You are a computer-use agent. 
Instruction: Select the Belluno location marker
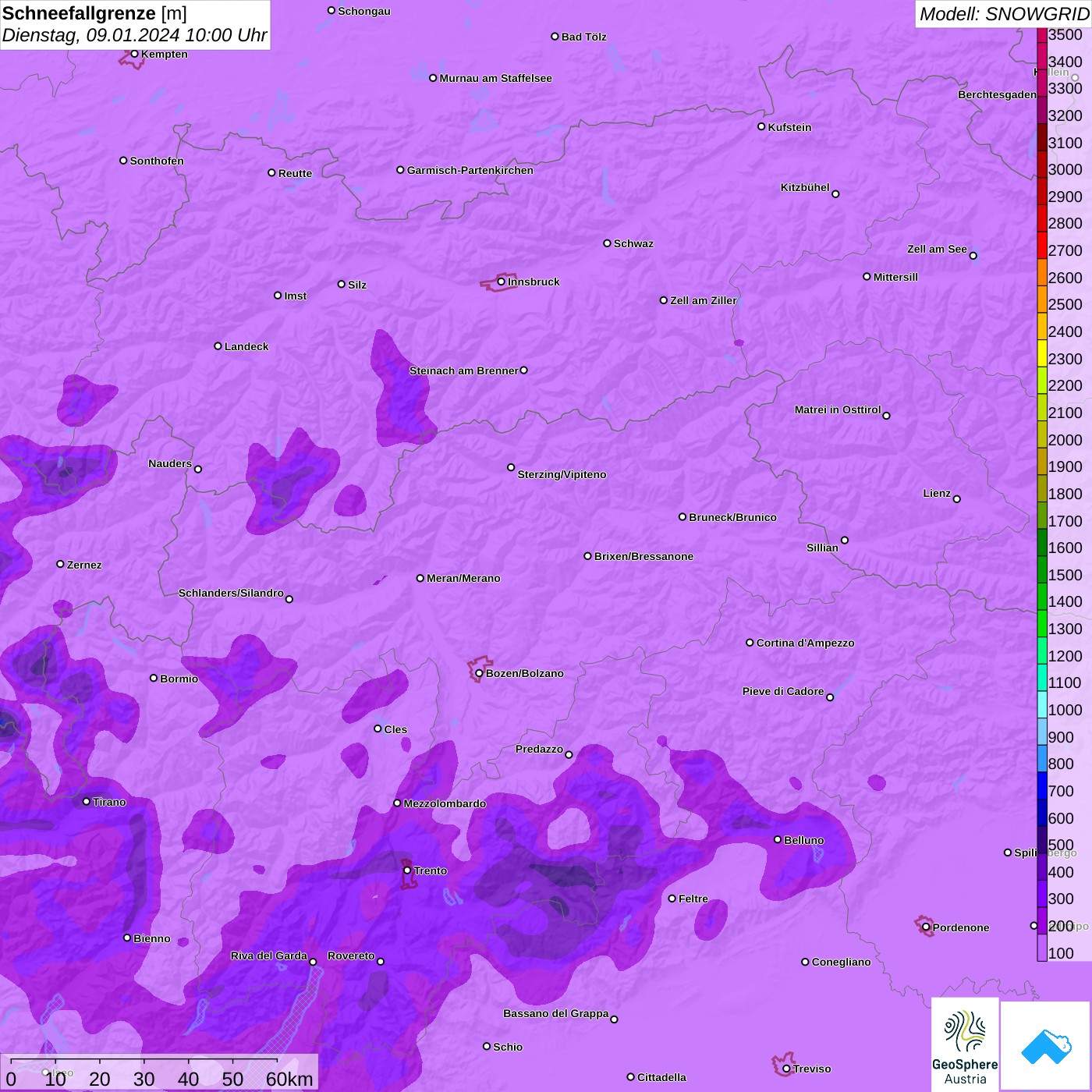(x=778, y=839)
